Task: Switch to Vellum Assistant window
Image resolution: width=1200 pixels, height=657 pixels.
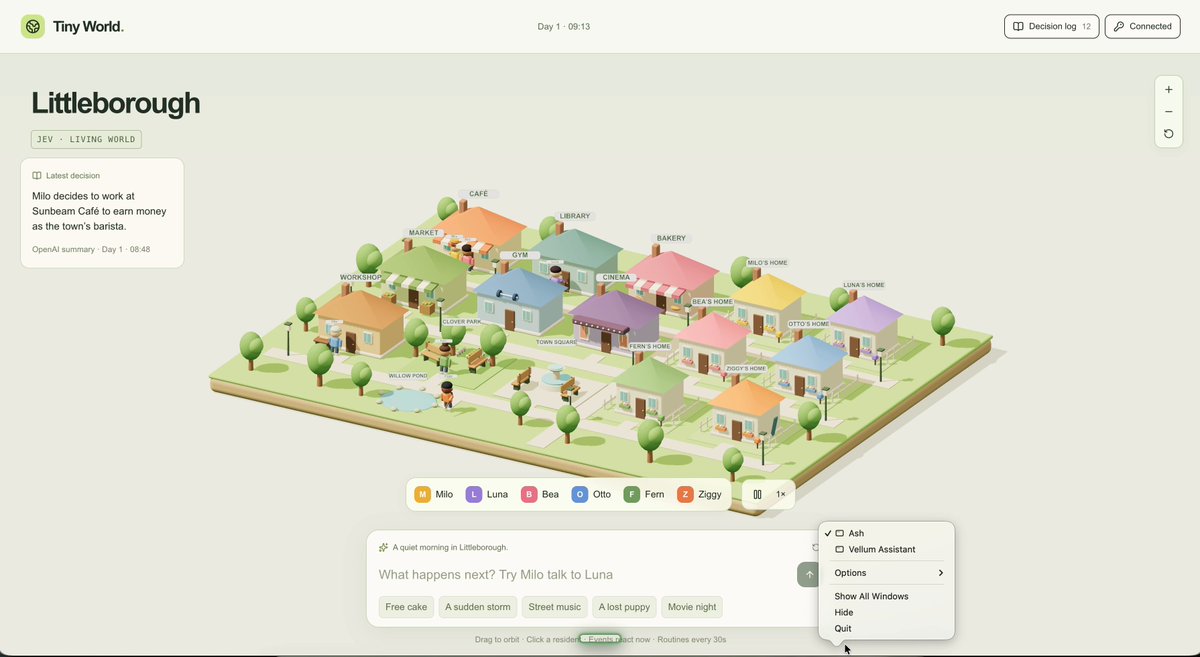Action: [x=887, y=549]
